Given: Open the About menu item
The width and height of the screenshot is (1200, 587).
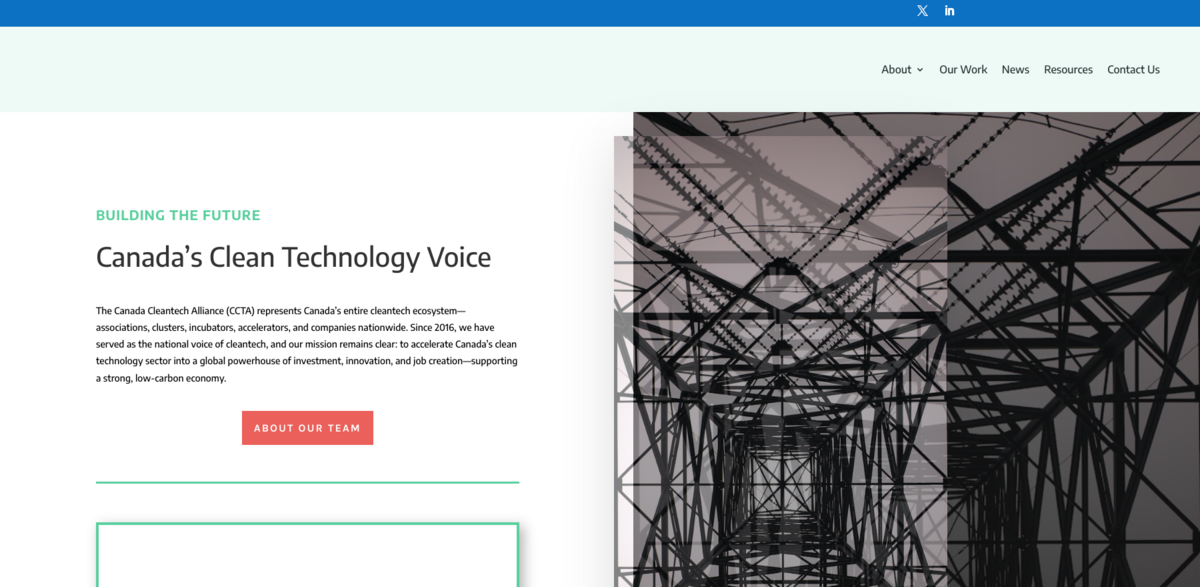Looking at the screenshot, I should (896, 70).
